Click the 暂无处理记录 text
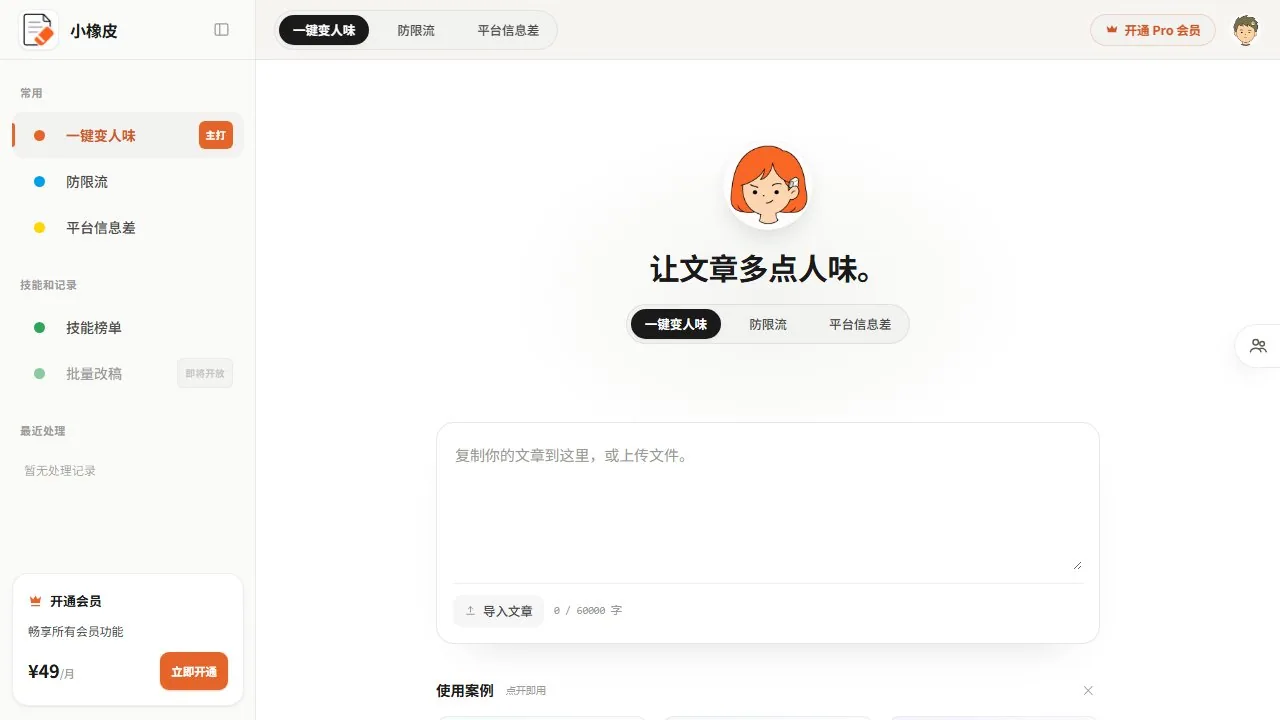 (60, 471)
